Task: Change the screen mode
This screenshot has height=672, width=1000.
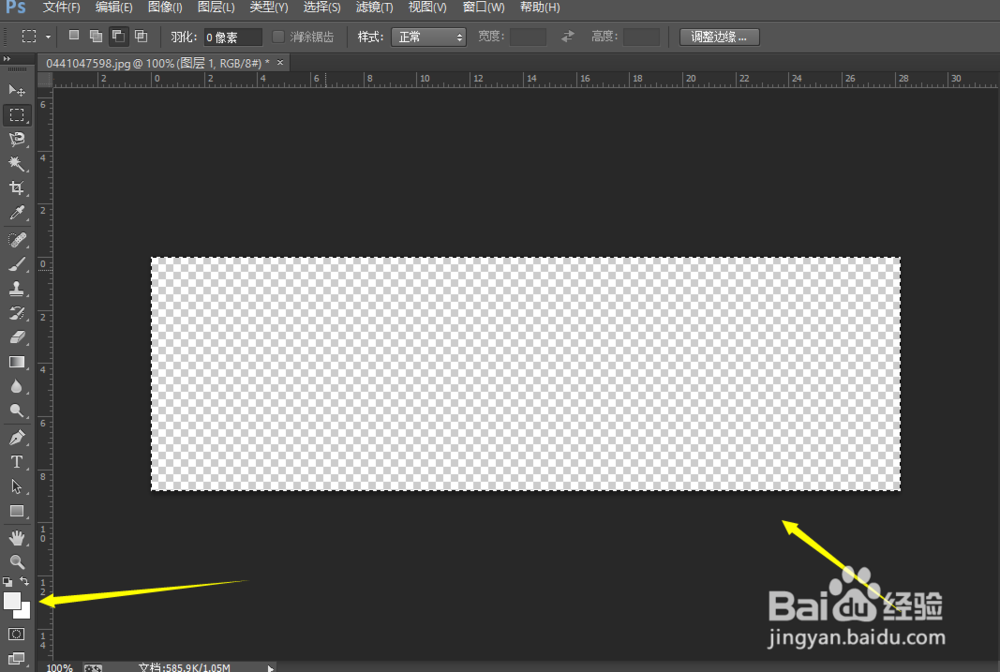Action: [x=17, y=658]
